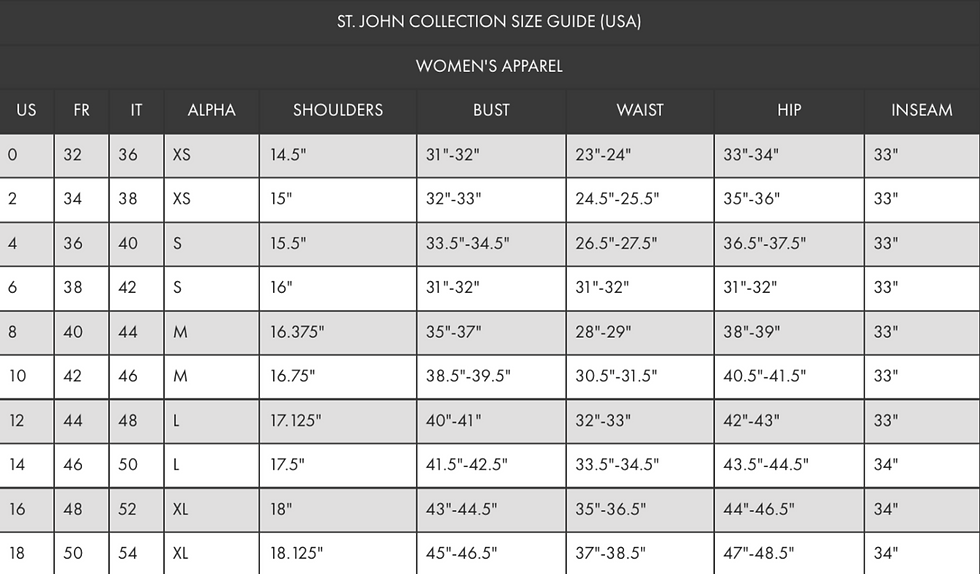
Task: Select the INSEAM column header
Action: 922,111
